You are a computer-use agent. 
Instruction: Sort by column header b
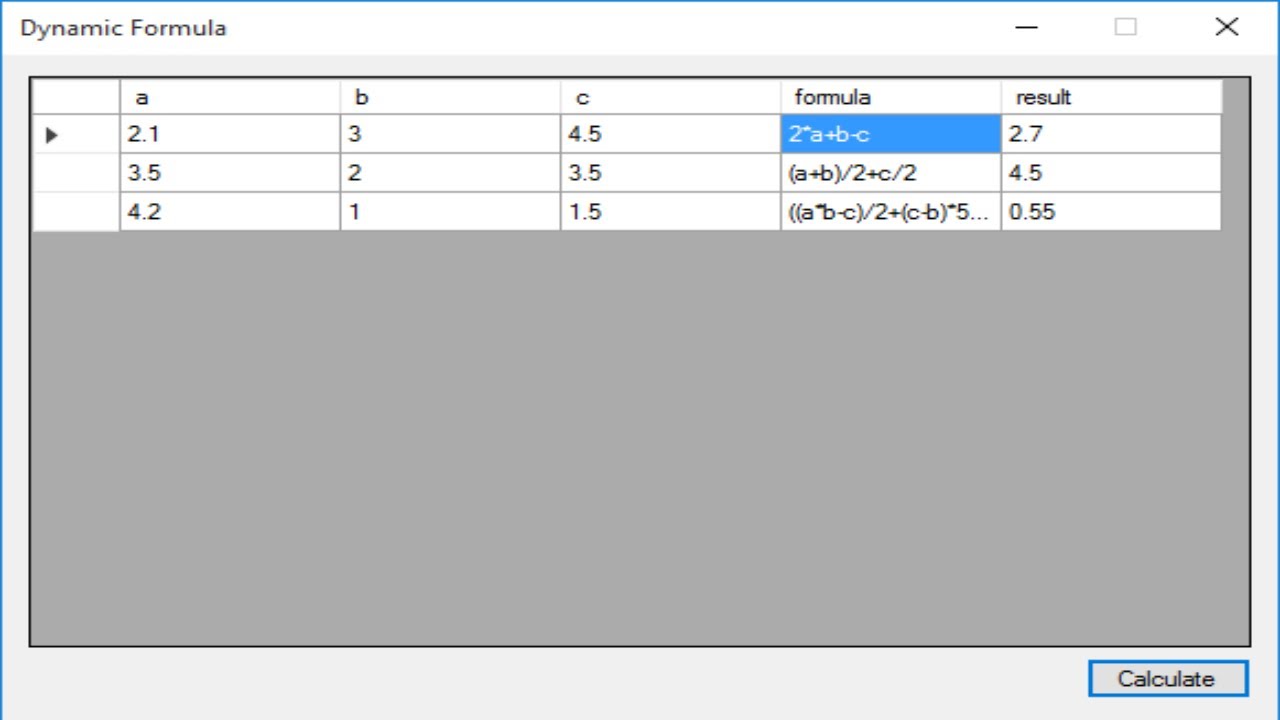pos(450,97)
